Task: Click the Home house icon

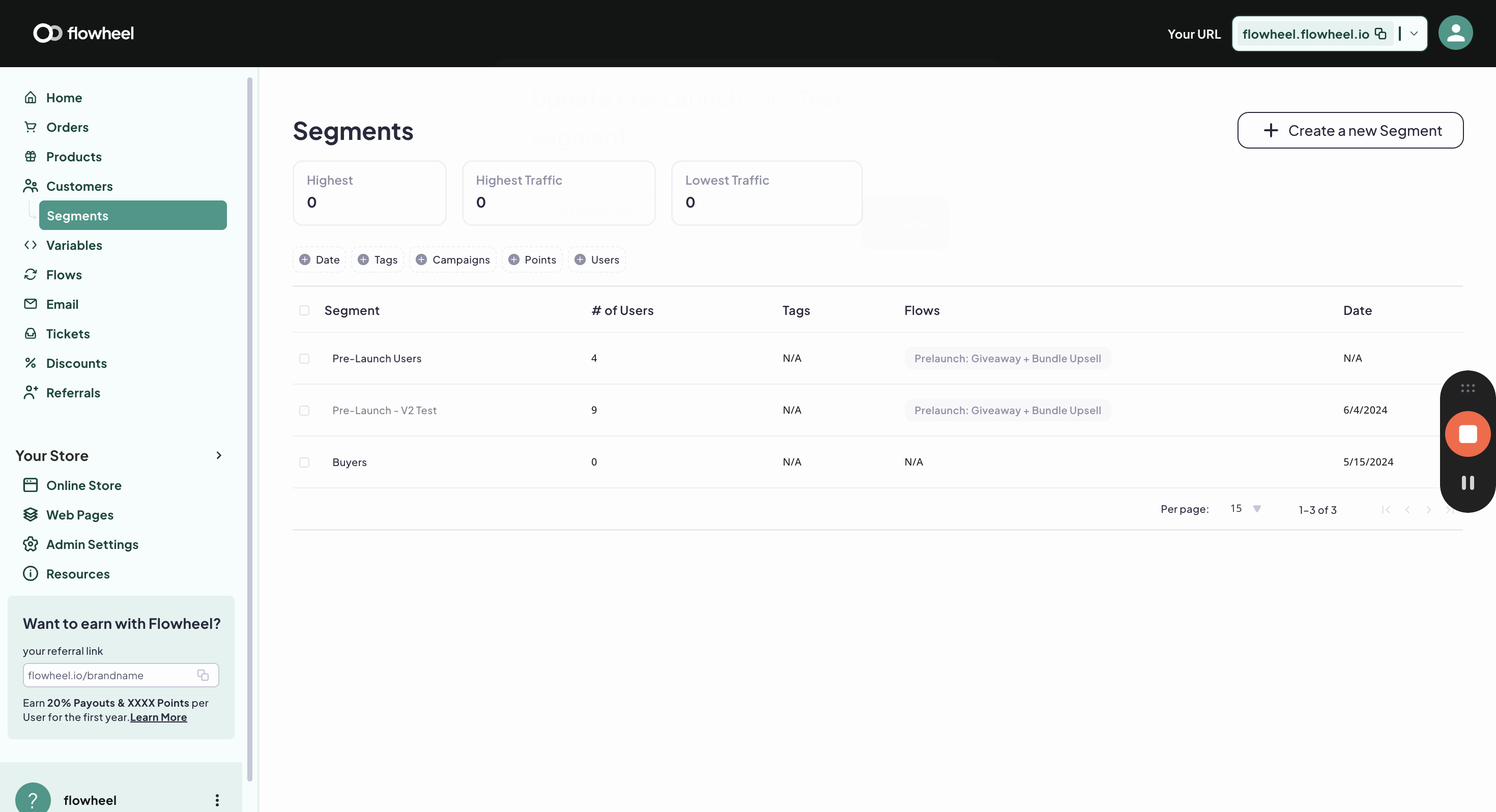Action: coord(30,98)
